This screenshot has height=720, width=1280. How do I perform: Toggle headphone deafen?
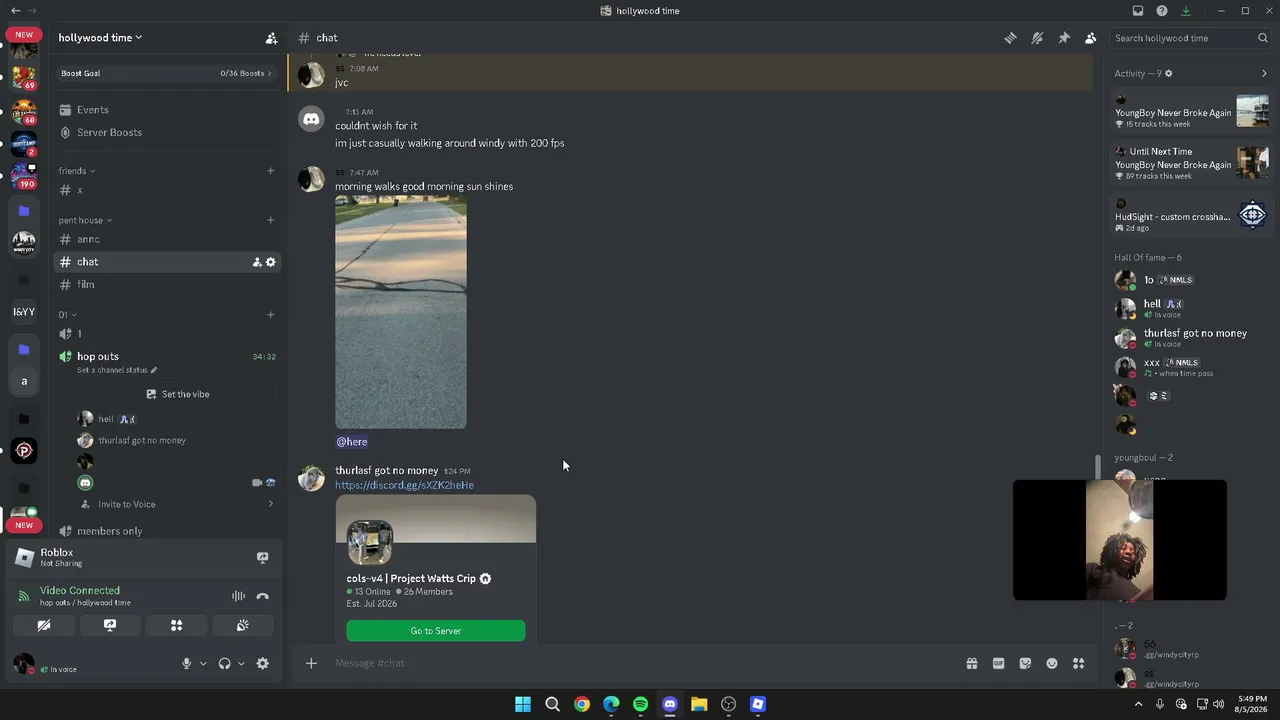pyautogui.click(x=224, y=663)
